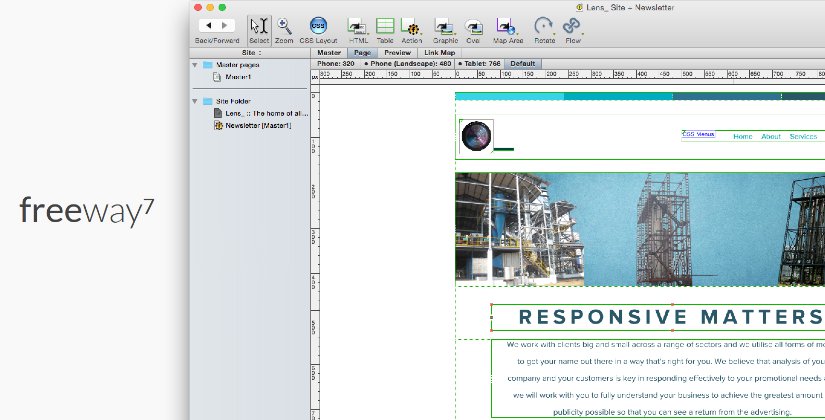Select the Table tool
The width and height of the screenshot is (825, 420).
385,27
